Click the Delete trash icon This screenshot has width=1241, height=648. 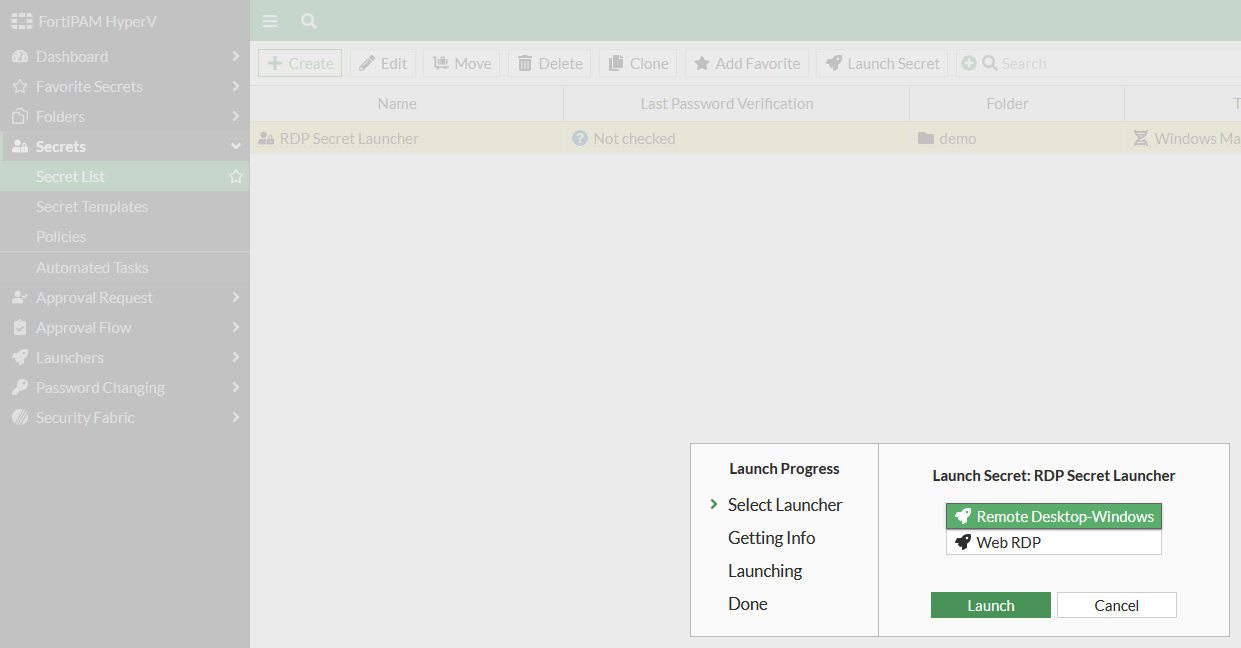527,62
